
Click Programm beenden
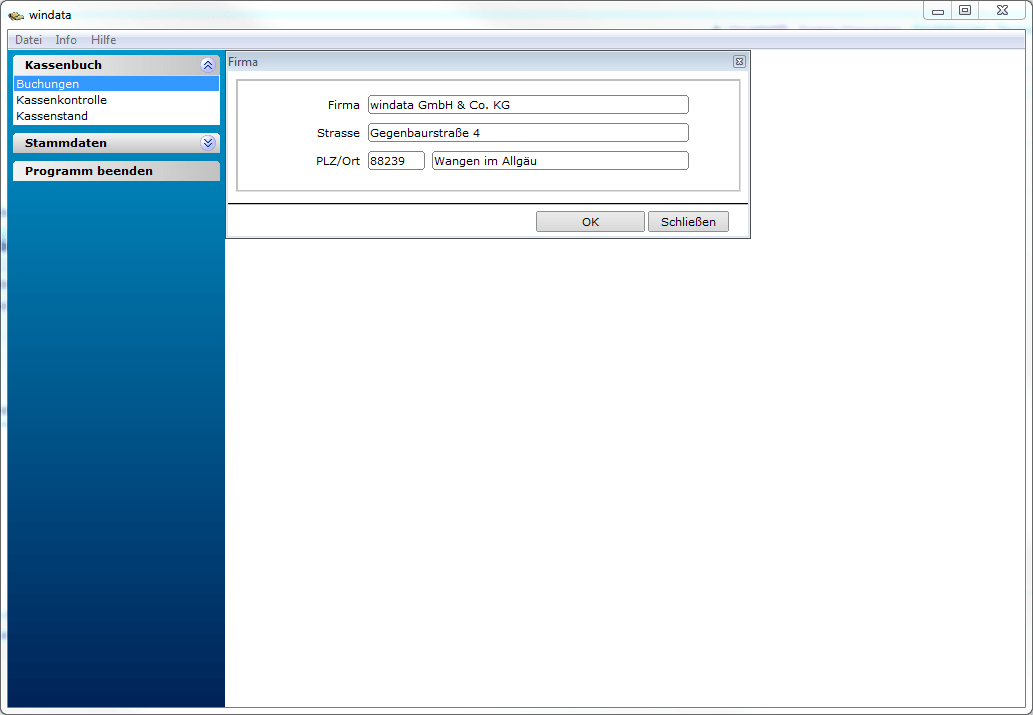(117, 171)
